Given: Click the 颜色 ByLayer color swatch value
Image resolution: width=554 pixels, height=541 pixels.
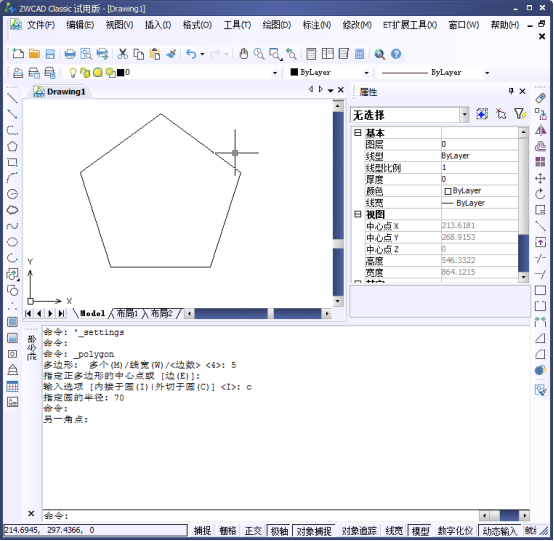Looking at the screenshot, I should 448,191.
